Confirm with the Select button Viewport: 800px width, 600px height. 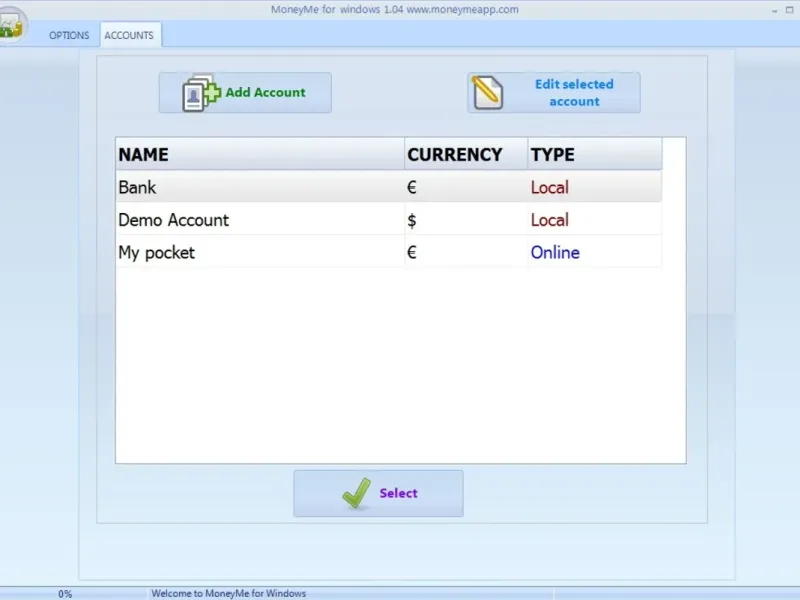point(378,493)
